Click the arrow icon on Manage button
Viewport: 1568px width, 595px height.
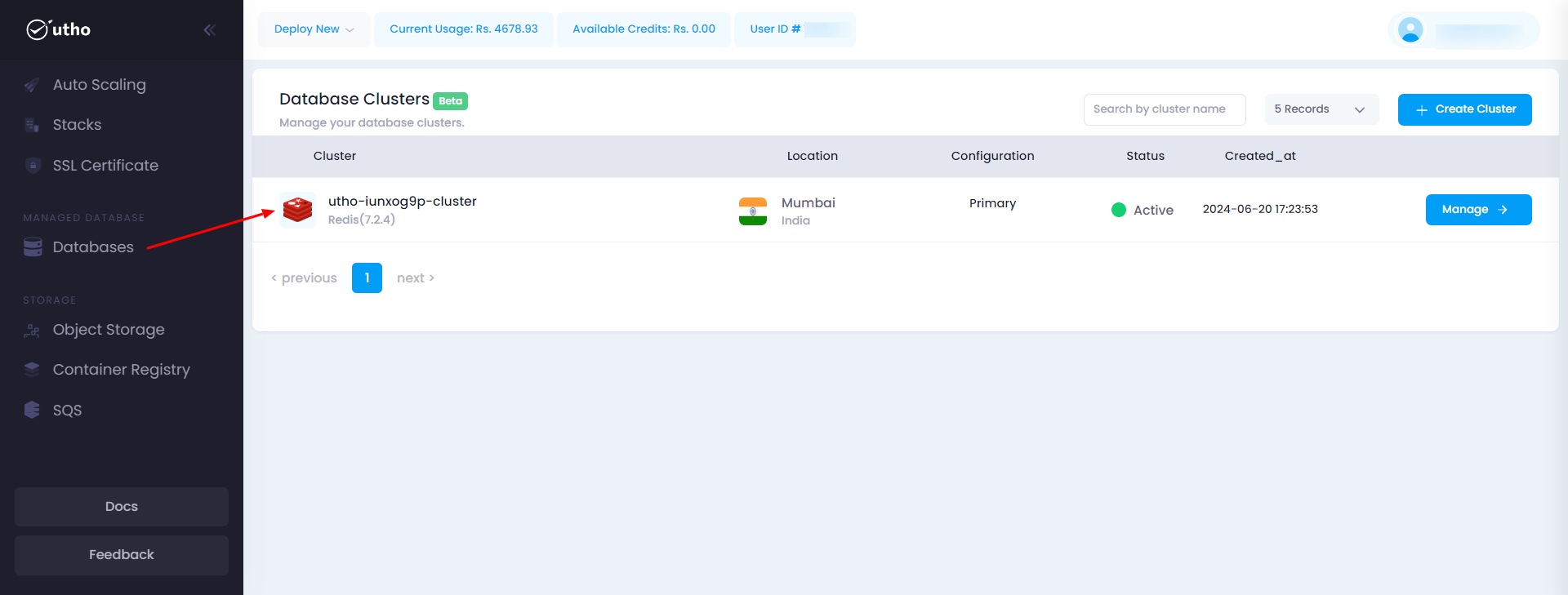click(x=1503, y=210)
